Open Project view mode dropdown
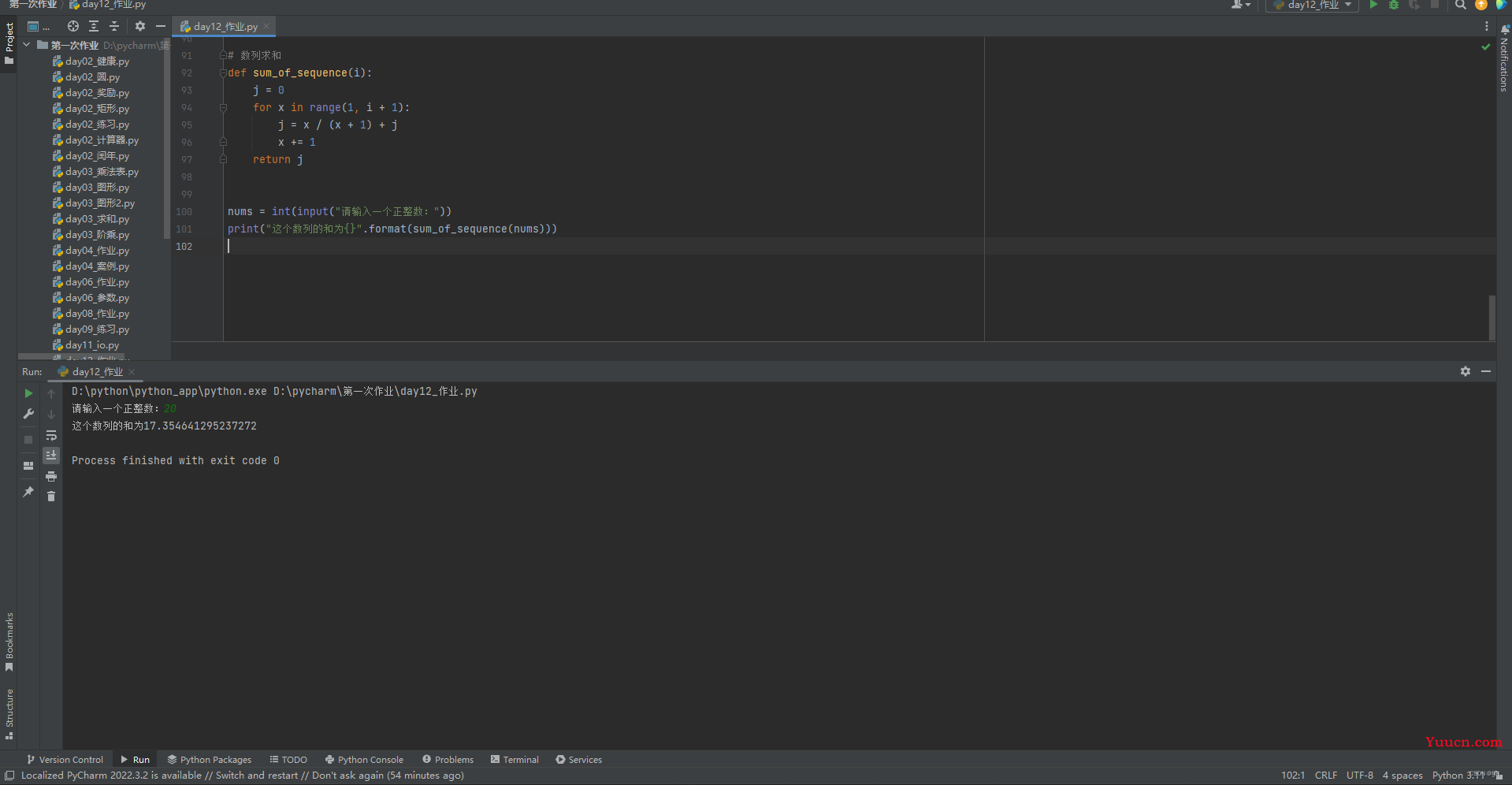Image resolution: width=1512 pixels, height=785 pixels. click(38, 26)
